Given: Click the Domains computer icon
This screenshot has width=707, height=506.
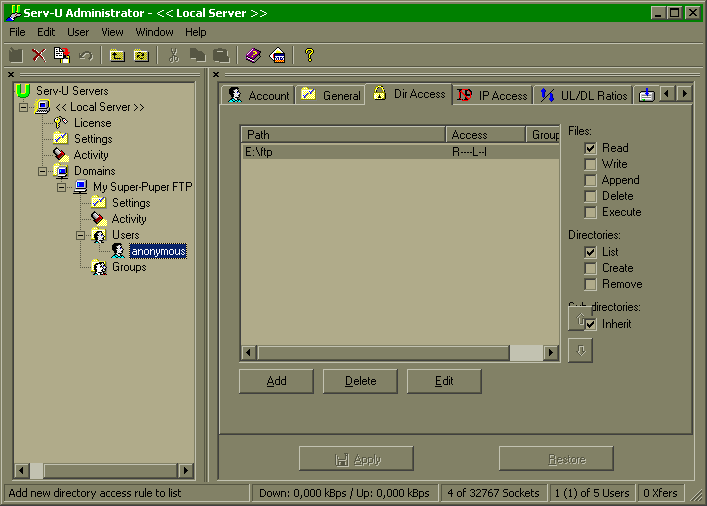Looking at the screenshot, I should click(61, 171).
